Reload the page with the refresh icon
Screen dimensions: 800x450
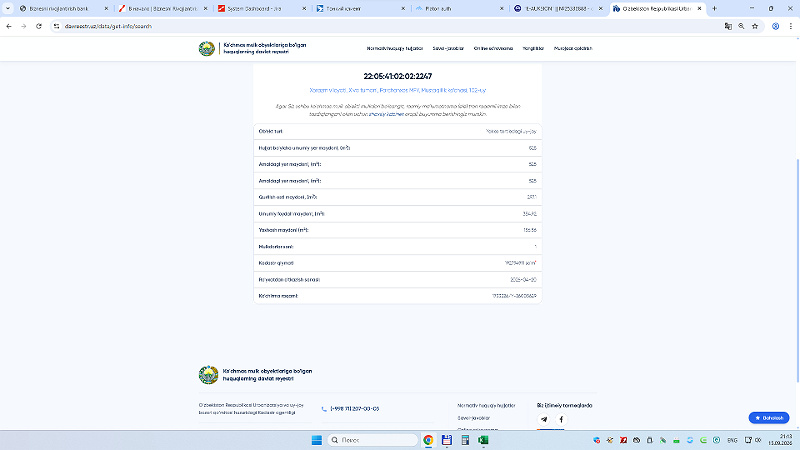click(39, 26)
